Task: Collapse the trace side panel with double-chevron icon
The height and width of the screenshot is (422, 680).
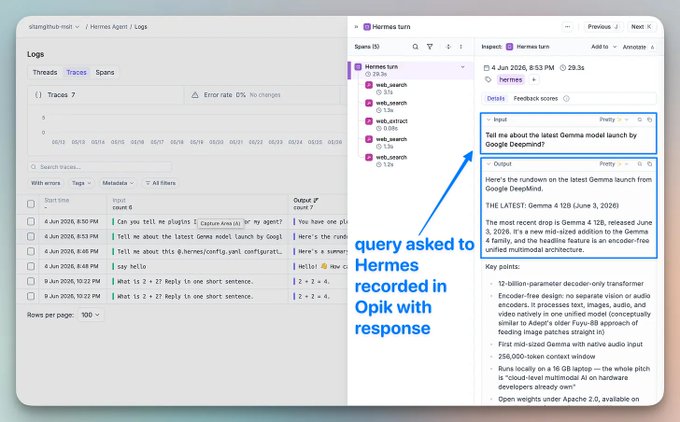Action: (x=356, y=27)
